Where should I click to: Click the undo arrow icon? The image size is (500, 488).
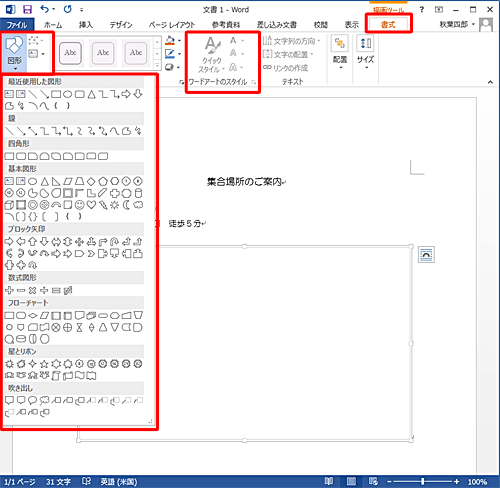[x=44, y=9]
